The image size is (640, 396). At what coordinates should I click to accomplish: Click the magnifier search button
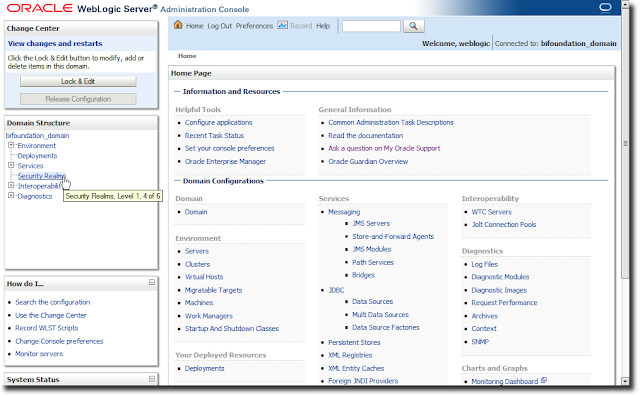pyautogui.click(x=413, y=26)
